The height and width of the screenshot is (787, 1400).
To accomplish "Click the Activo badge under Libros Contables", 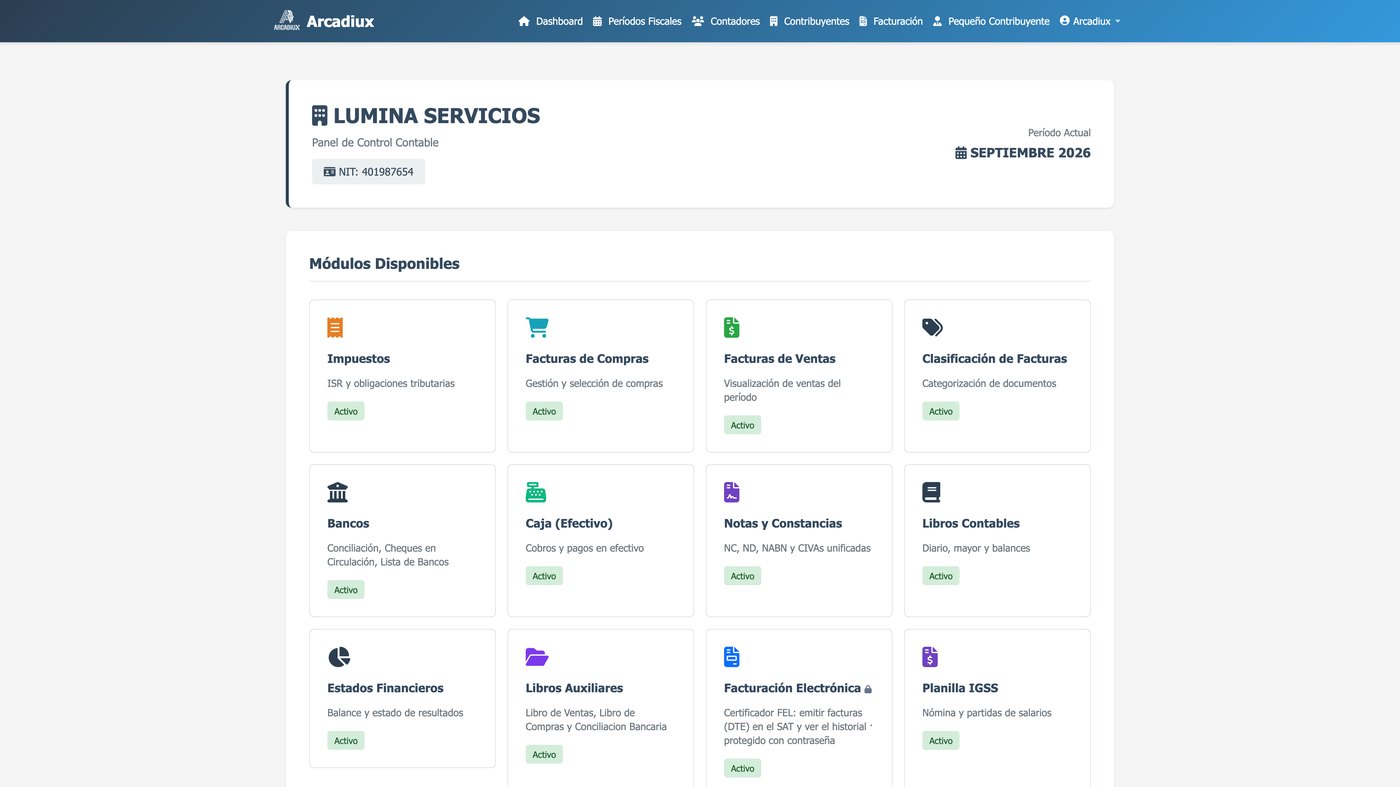I will coord(941,576).
